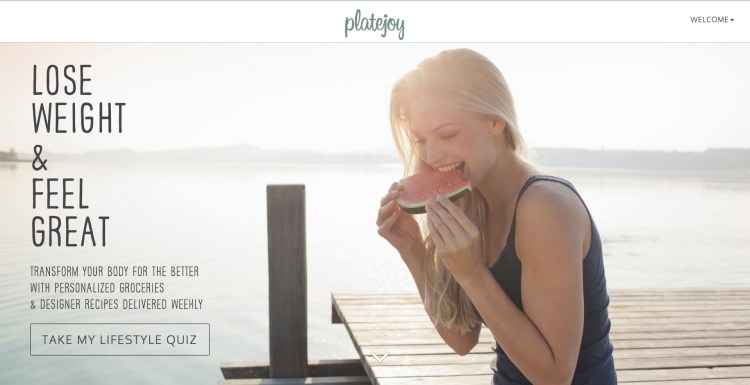Screen dimensions: 750x385
Task: Click the platejoy logo in header
Action: pyautogui.click(x=375, y=24)
